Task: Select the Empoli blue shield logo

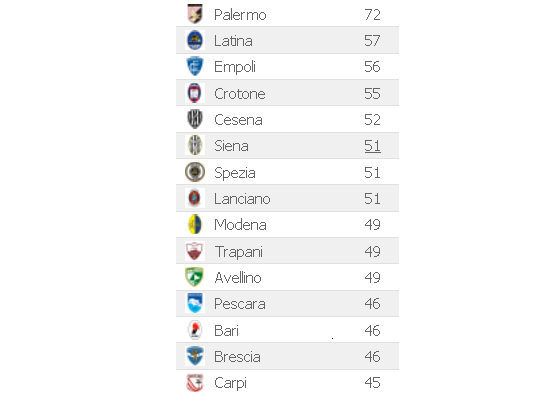Action: click(x=195, y=66)
